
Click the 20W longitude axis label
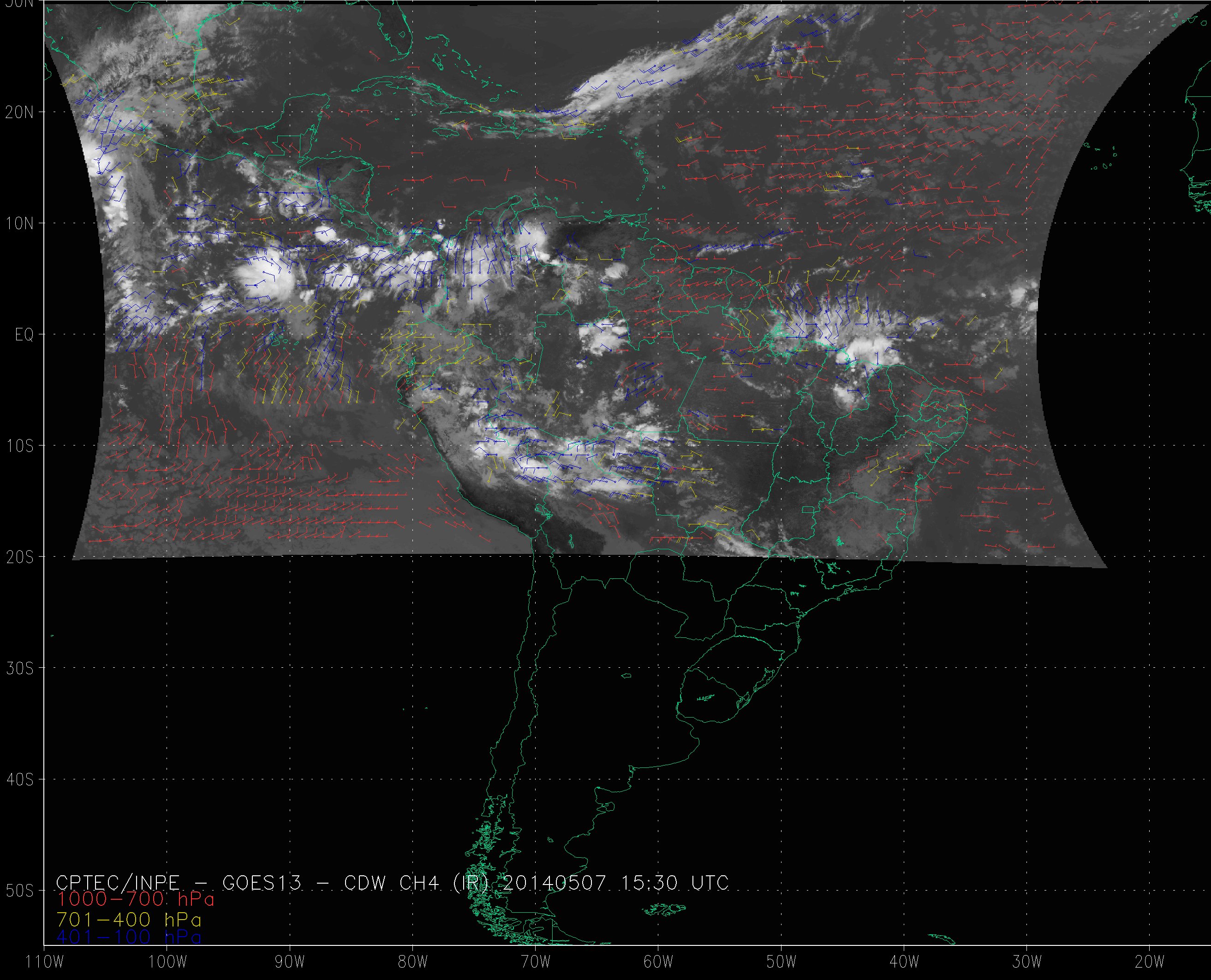coord(1150,962)
